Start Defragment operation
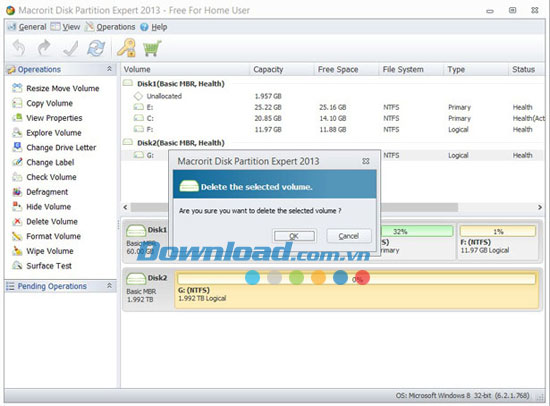The image size is (550, 406). tap(40, 192)
